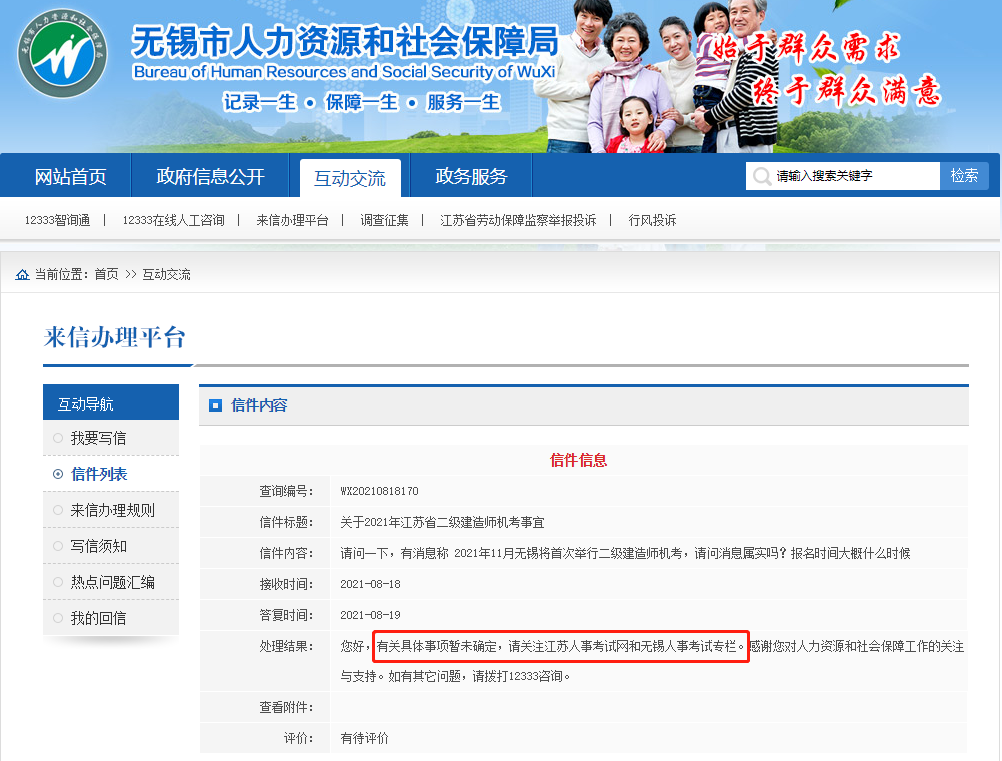Click the 检索 search button
1002x761 pixels.
pos(963,175)
